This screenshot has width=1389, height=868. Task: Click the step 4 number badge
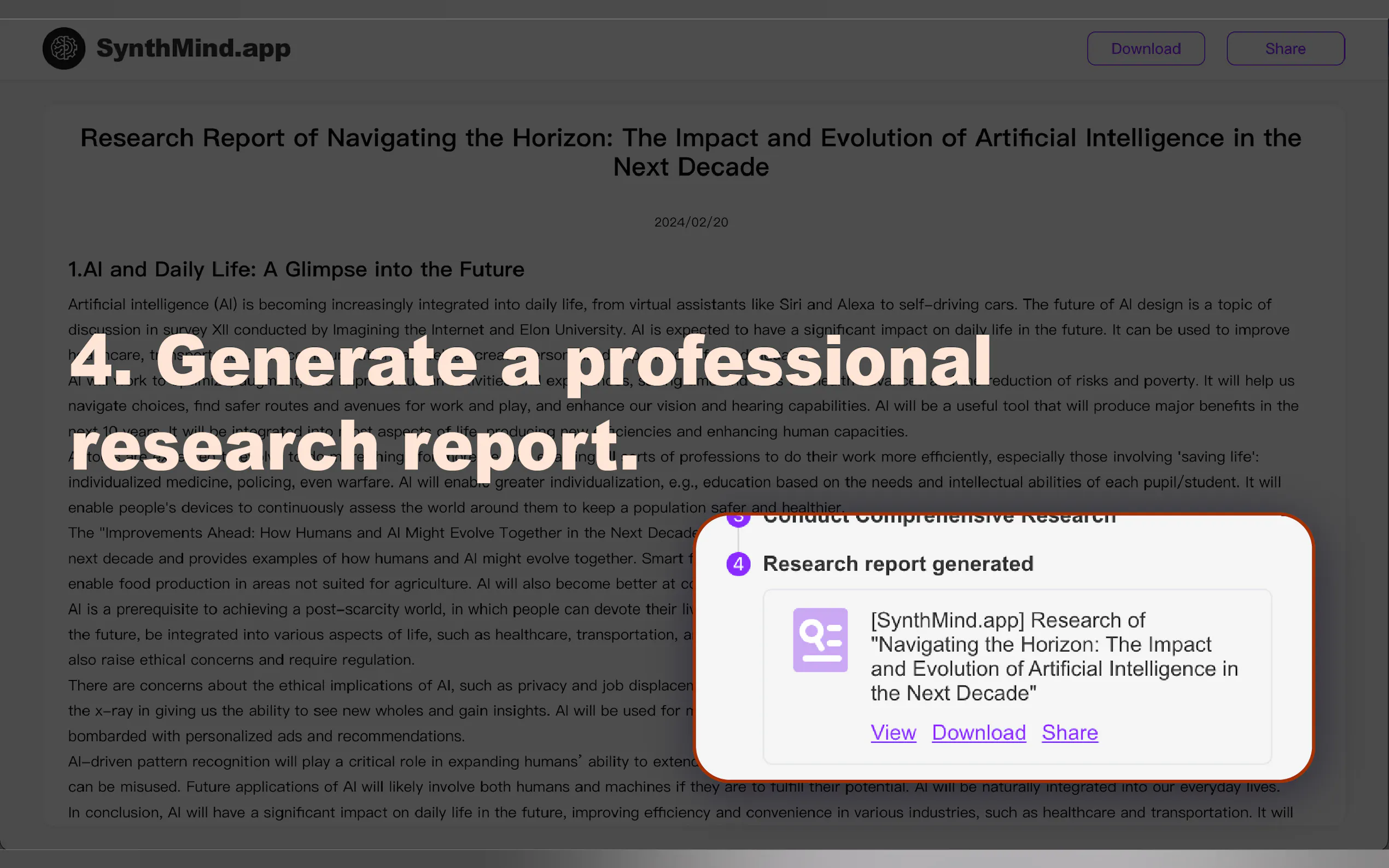click(738, 564)
